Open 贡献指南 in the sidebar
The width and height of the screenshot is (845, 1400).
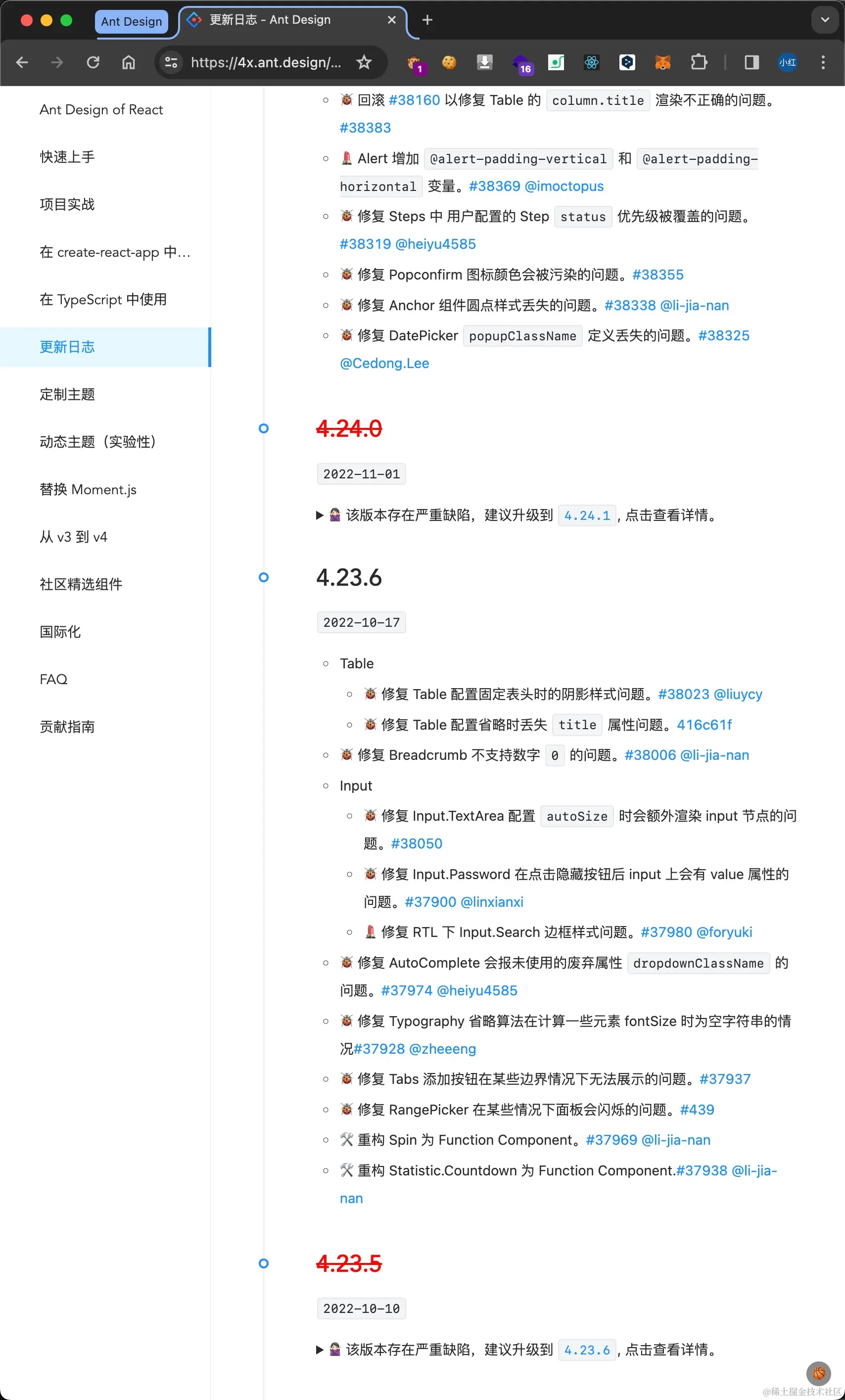105,727
